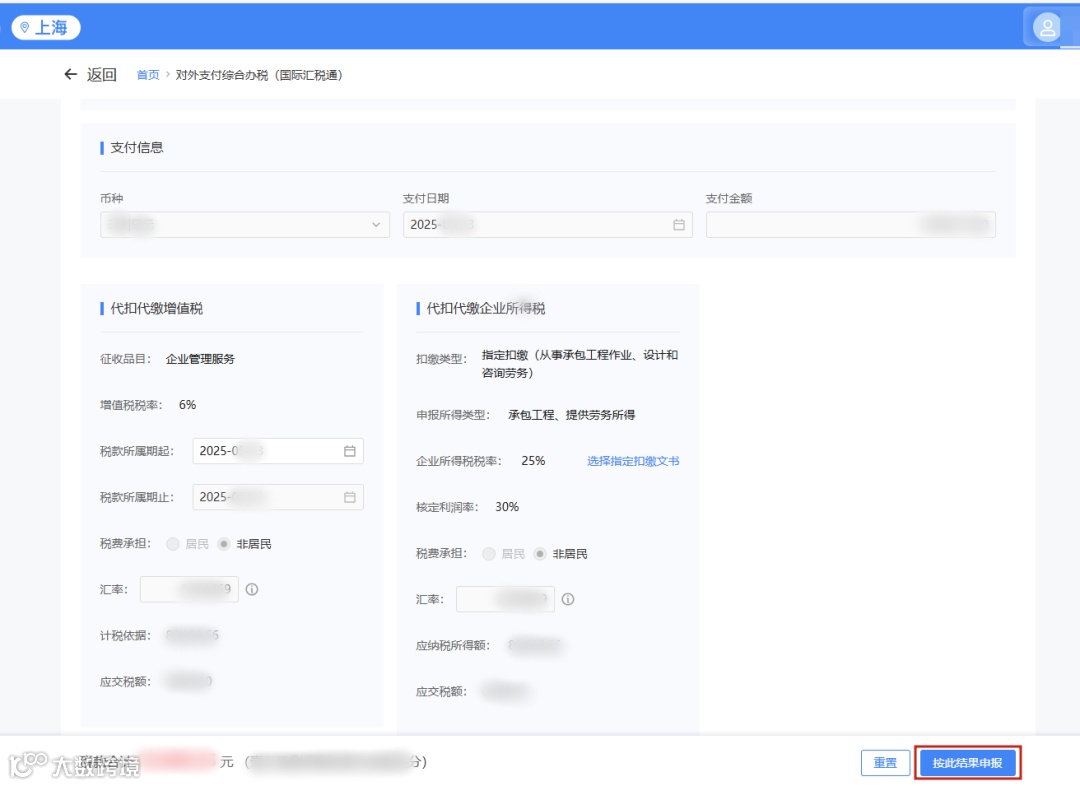The width and height of the screenshot is (1080, 786).
Task: Click 承包工程、提供劳务所得 value text
Action: [572, 415]
